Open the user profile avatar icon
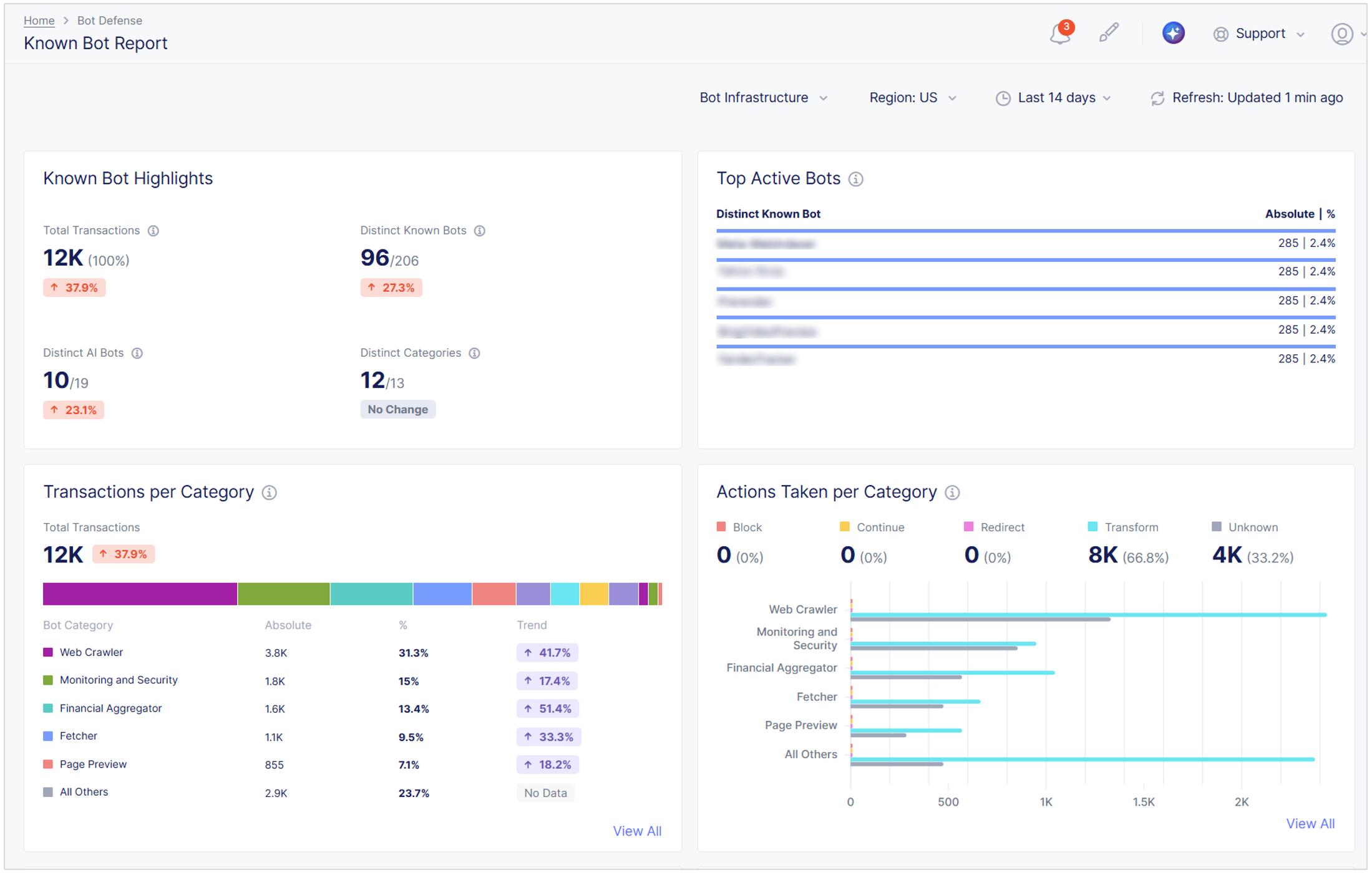Screen dimensions: 1372x873 (x=1342, y=34)
